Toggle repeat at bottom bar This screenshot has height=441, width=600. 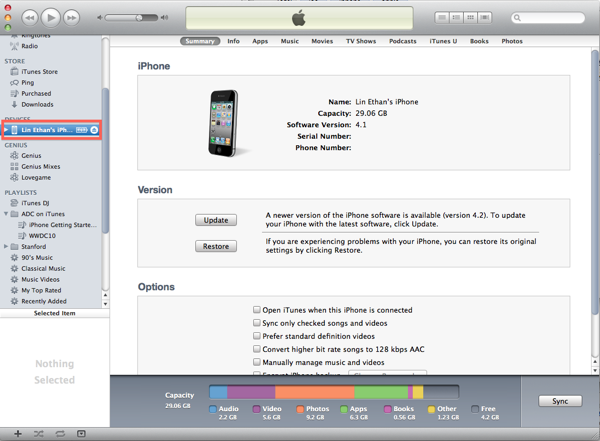click(x=60, y=433)
